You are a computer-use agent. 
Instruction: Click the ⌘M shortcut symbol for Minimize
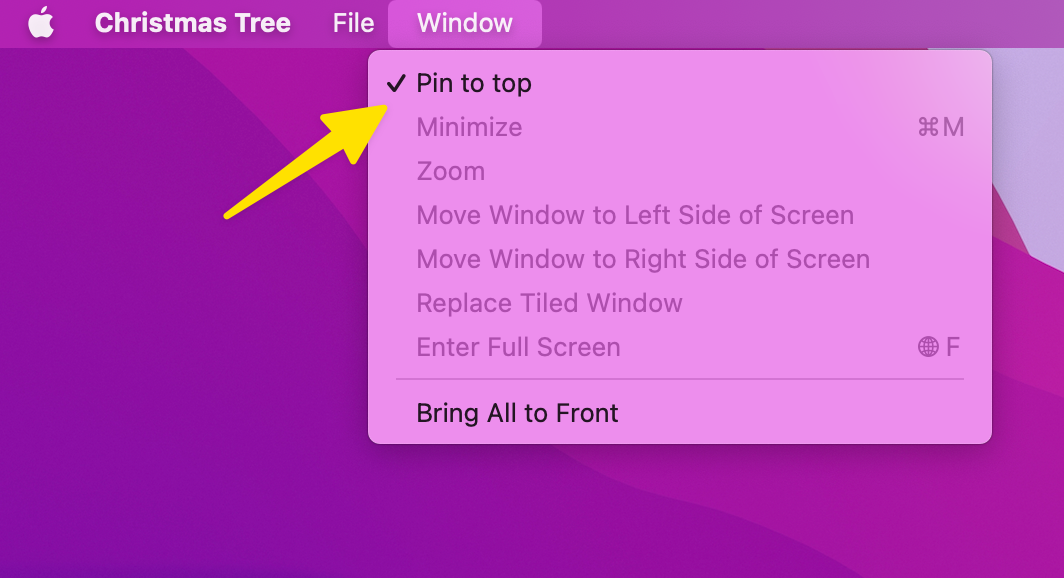(x=940, y=127)
